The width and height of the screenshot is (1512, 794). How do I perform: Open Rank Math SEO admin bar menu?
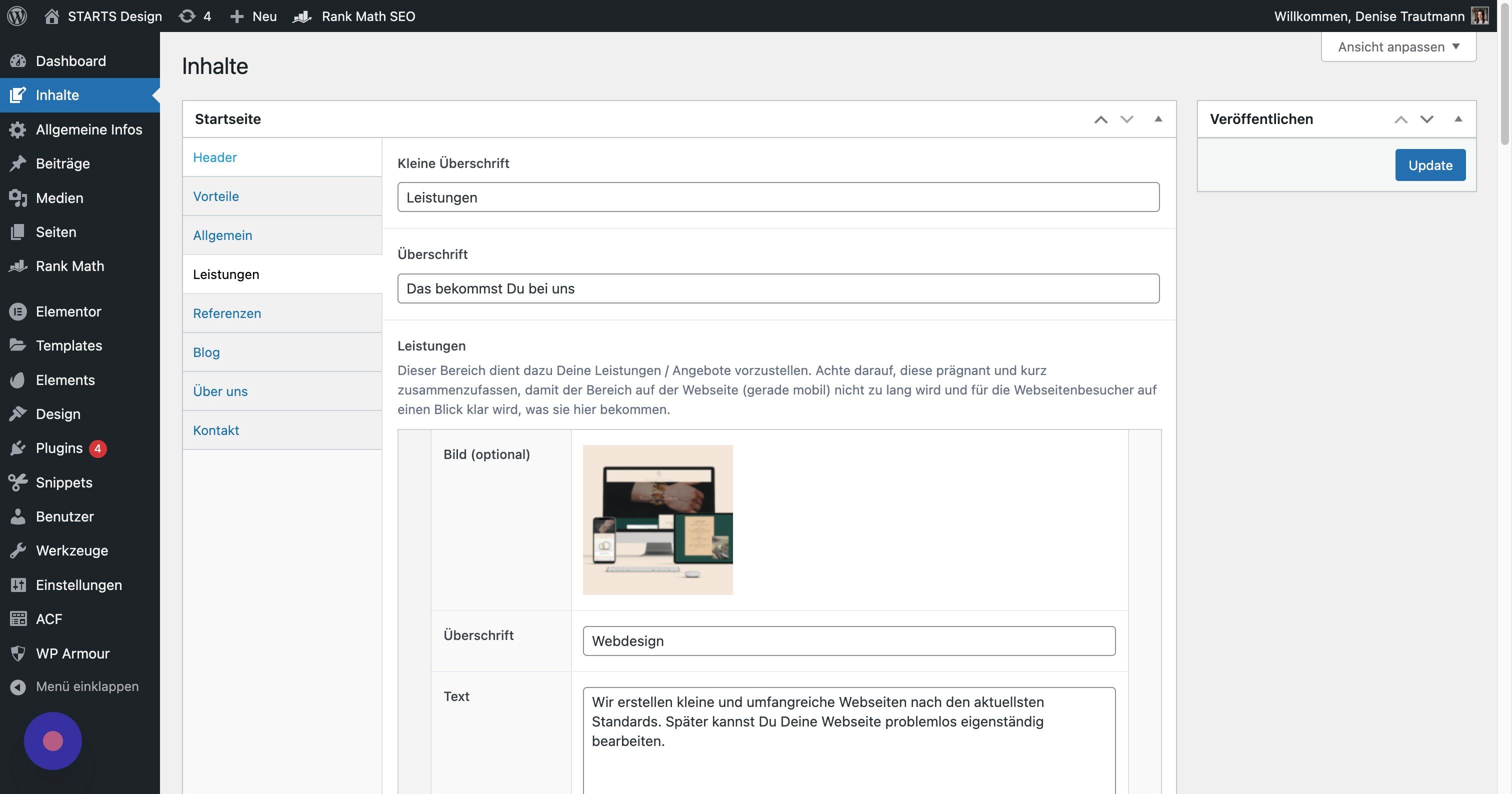[x=353, y=16]
